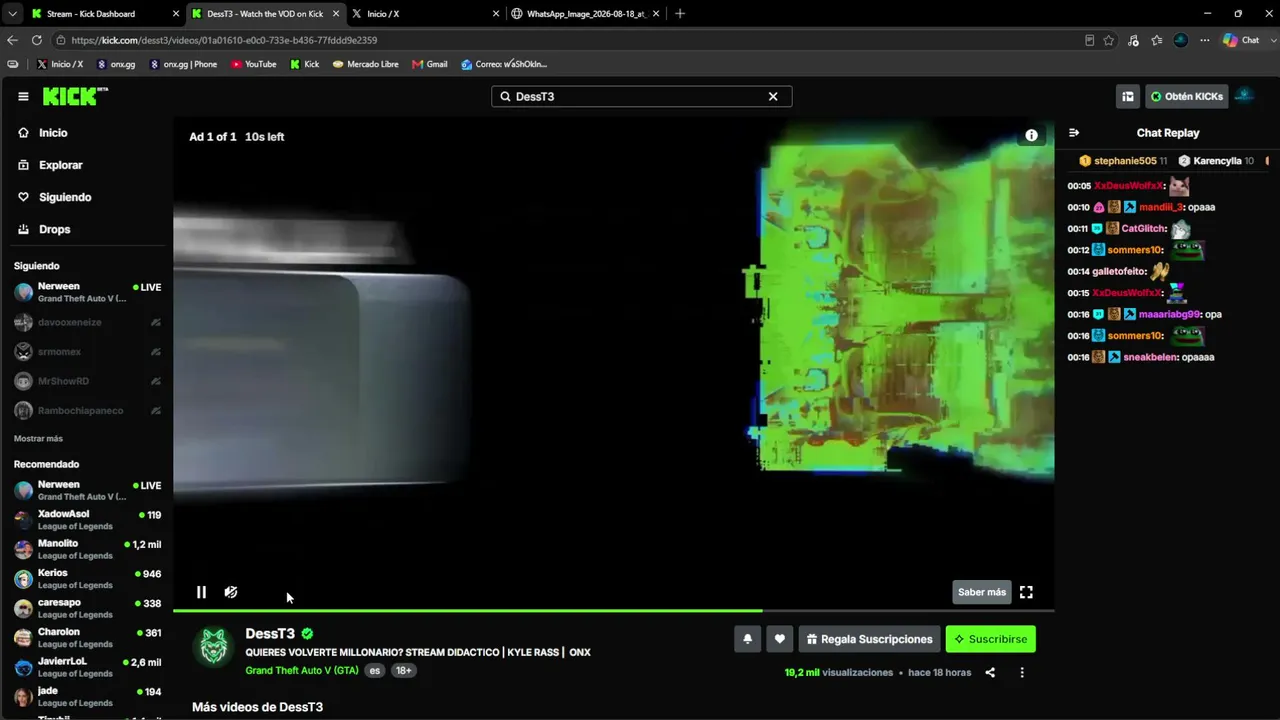
Task: Open recommended channel caresapo
Action: (x=87, y=608)
